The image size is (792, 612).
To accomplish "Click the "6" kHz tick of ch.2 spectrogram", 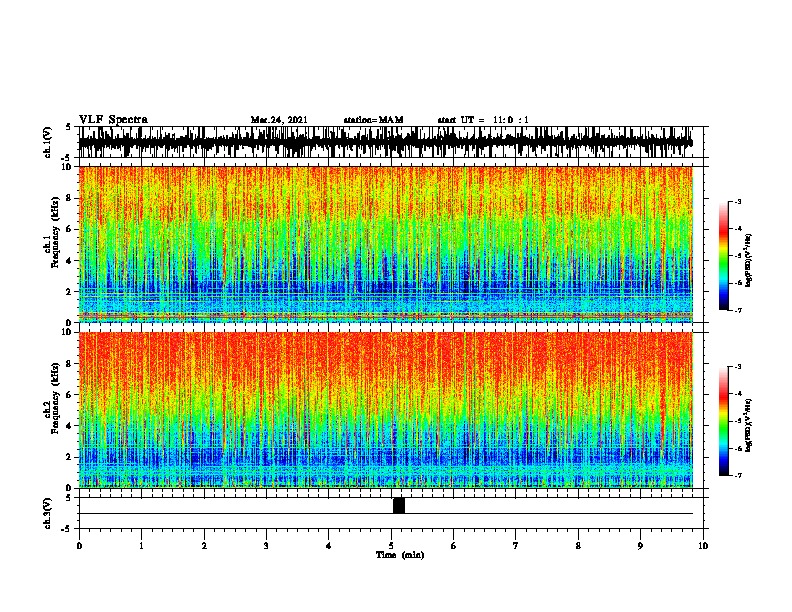I will pyautogui.click(x=69, y=394).
